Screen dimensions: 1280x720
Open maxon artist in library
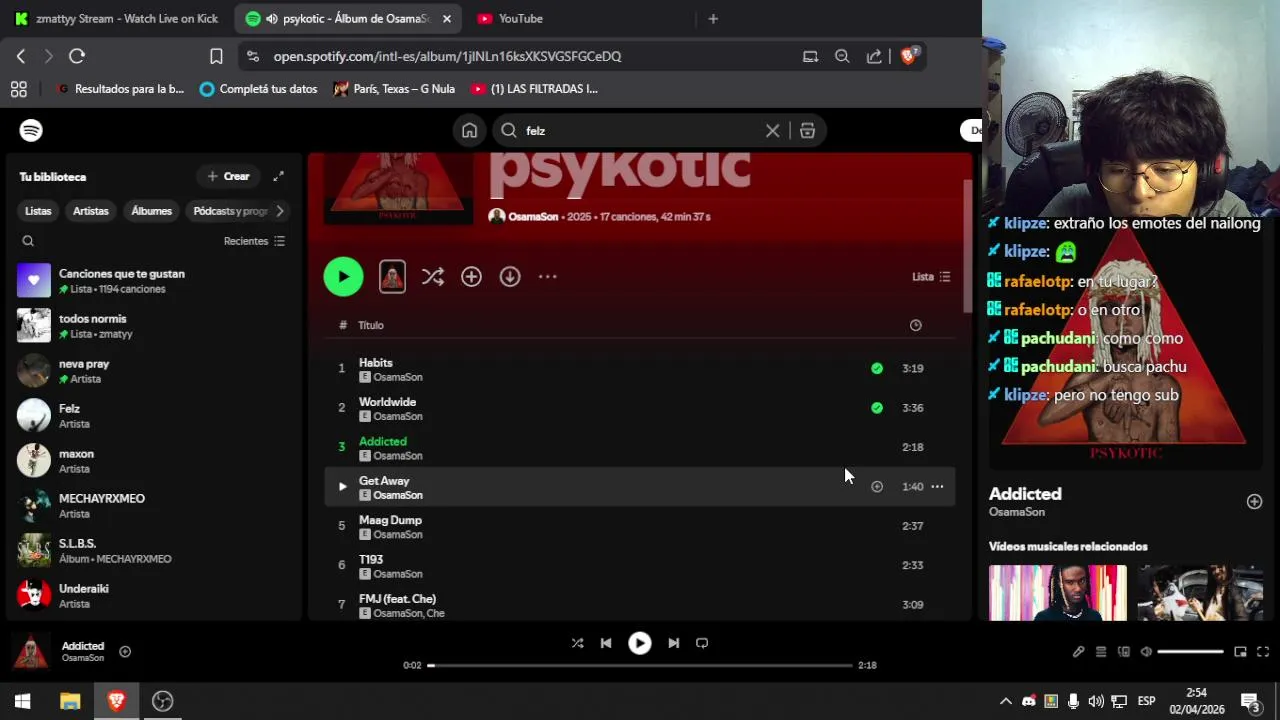[152, 461]
